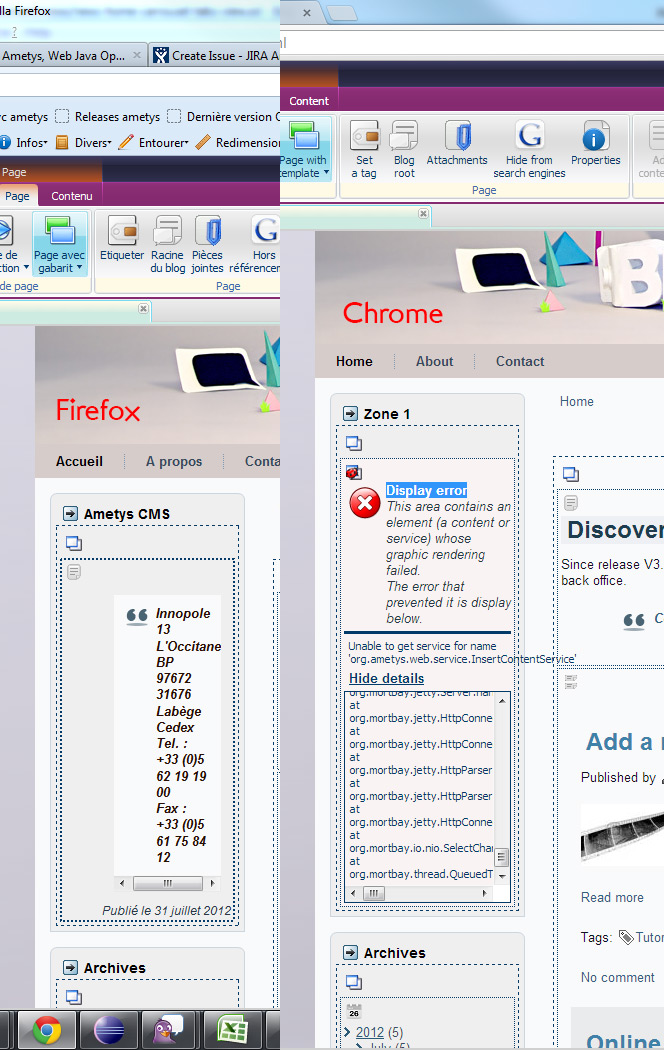The image size is (664, 1050).
Task: Open the About menu item in Chrome
Action: [434, 362]
